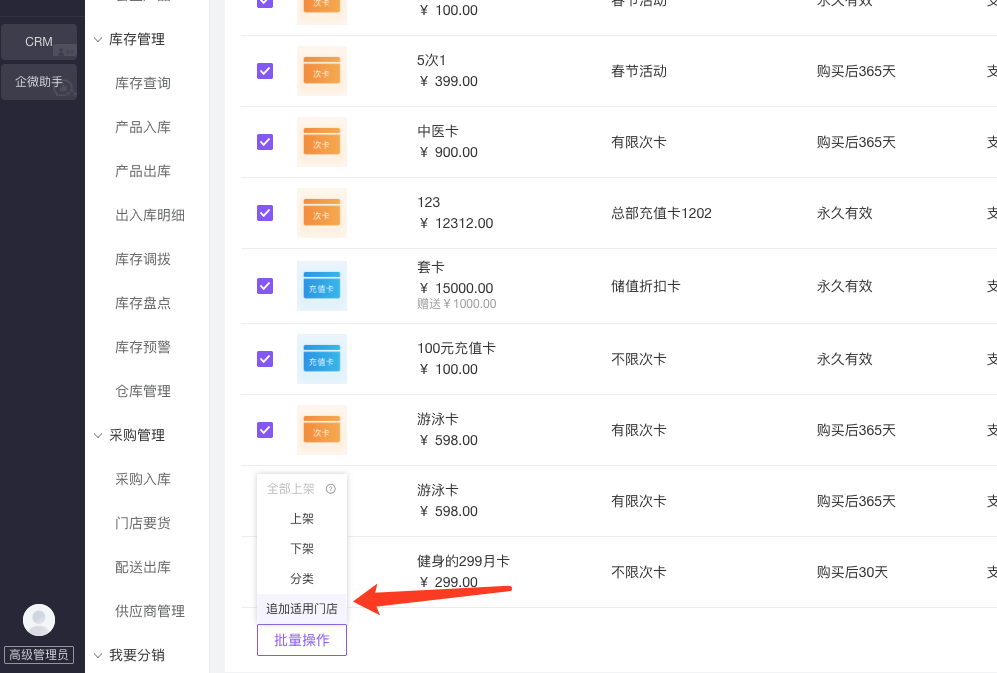Expand the 我要分销 sidebar section
997x673 pixels.
tap(98, 656)
